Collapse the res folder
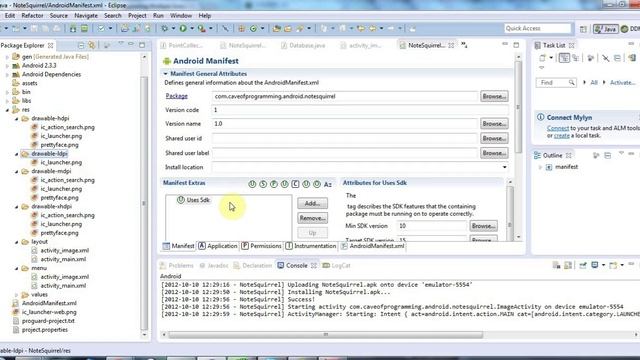This screenshot has width=640, height=360. pos(7,110)
